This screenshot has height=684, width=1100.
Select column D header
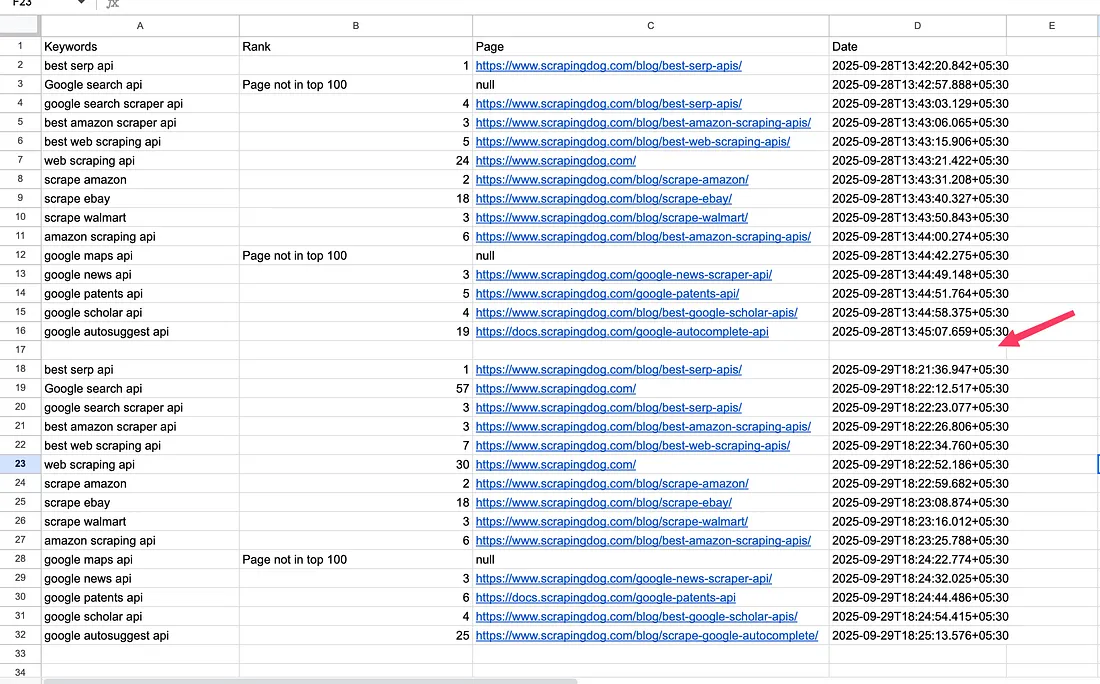tap(917, 26)
